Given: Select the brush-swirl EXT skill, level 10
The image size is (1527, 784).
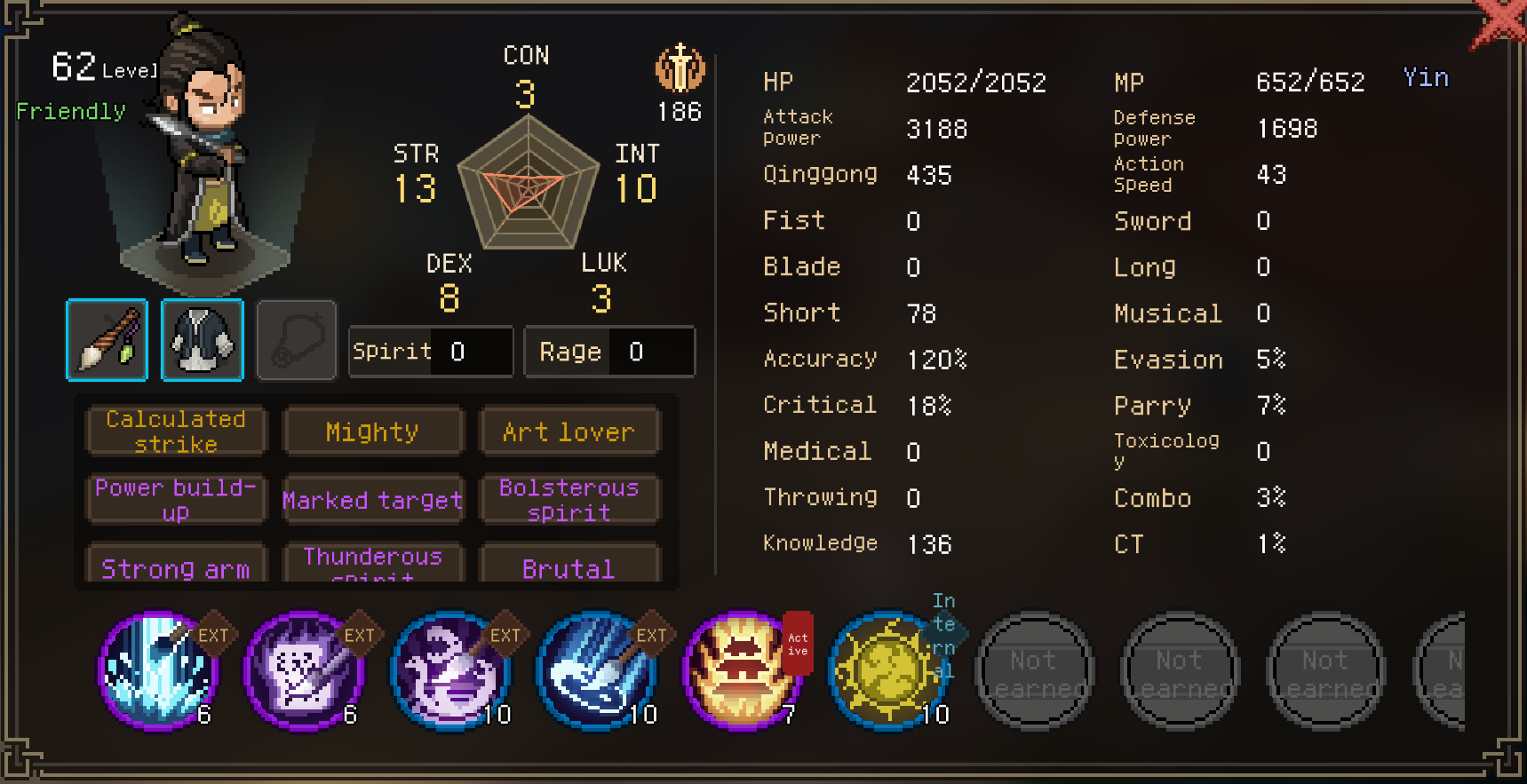Looking at the screenshot, I should pyautogui.click(x=595, y=670).
